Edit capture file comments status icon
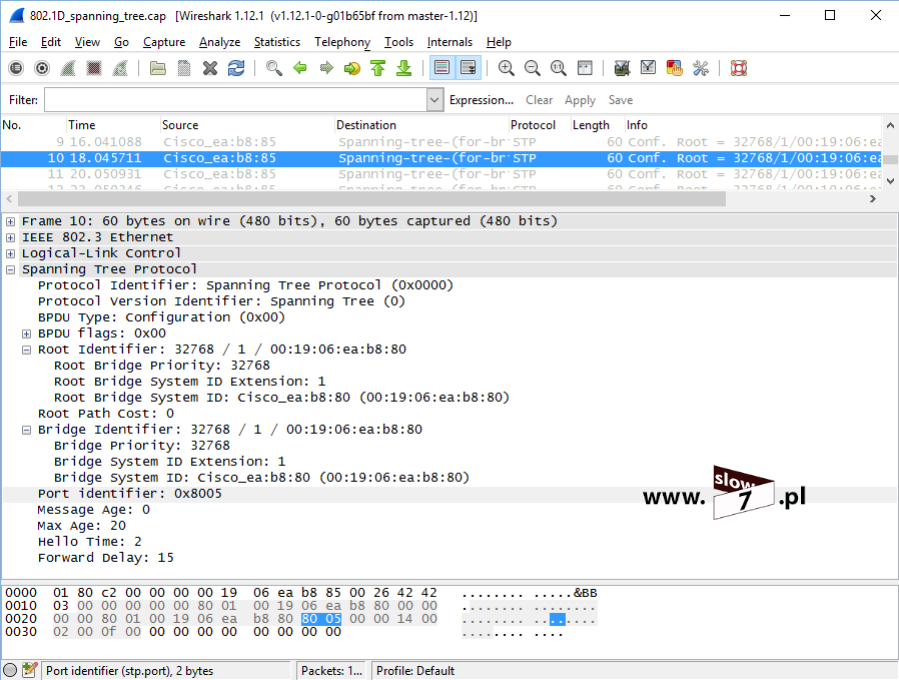The width and height of the screenshot is (899, 680). tap(29, 670)
